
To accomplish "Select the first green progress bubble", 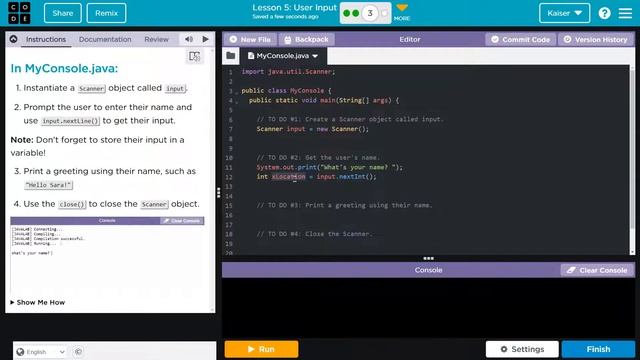I will click(x=347, y=13).
